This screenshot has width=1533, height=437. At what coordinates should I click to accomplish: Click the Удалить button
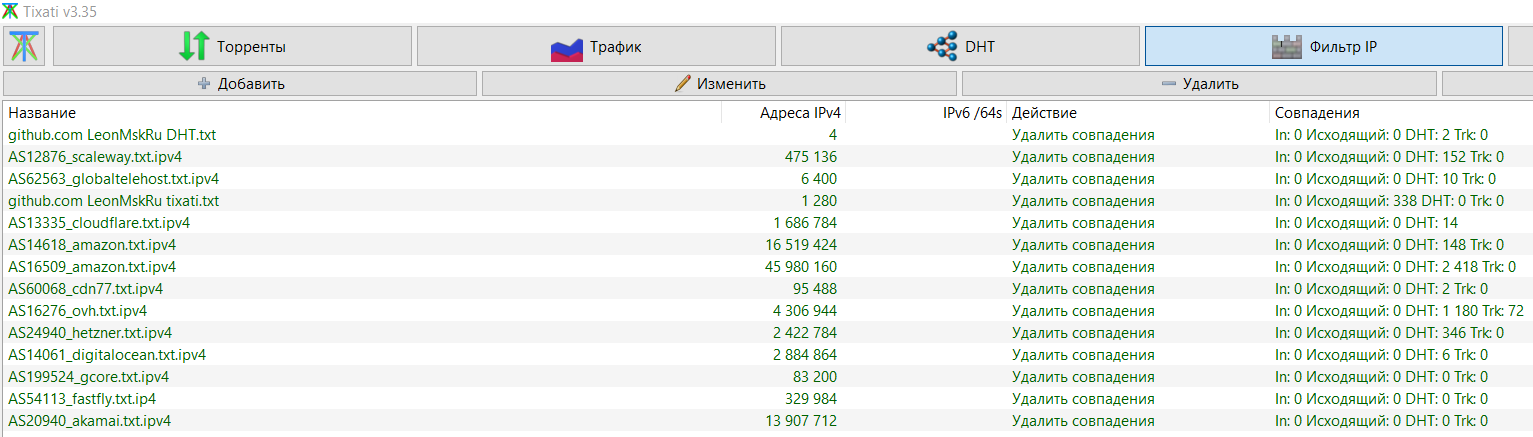tap(1199, 84)
